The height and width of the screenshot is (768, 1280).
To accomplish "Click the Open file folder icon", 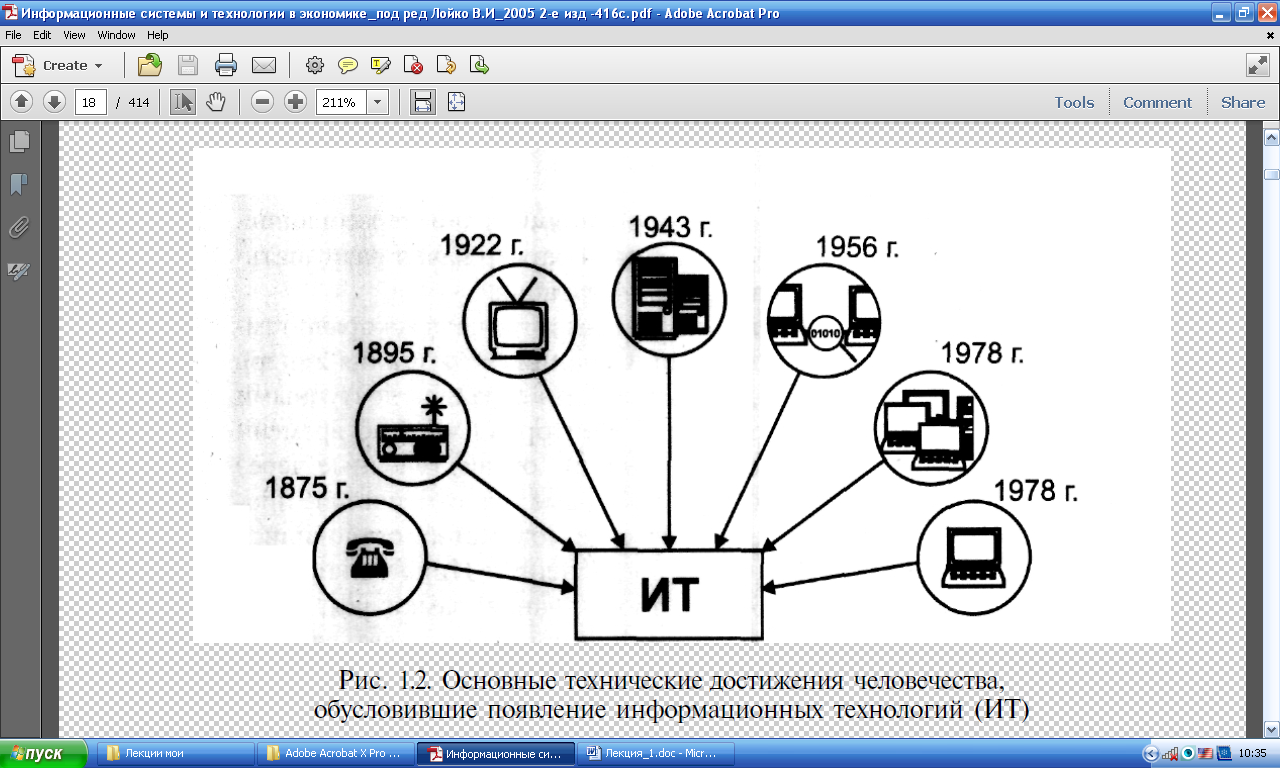I will pos(150,65).
